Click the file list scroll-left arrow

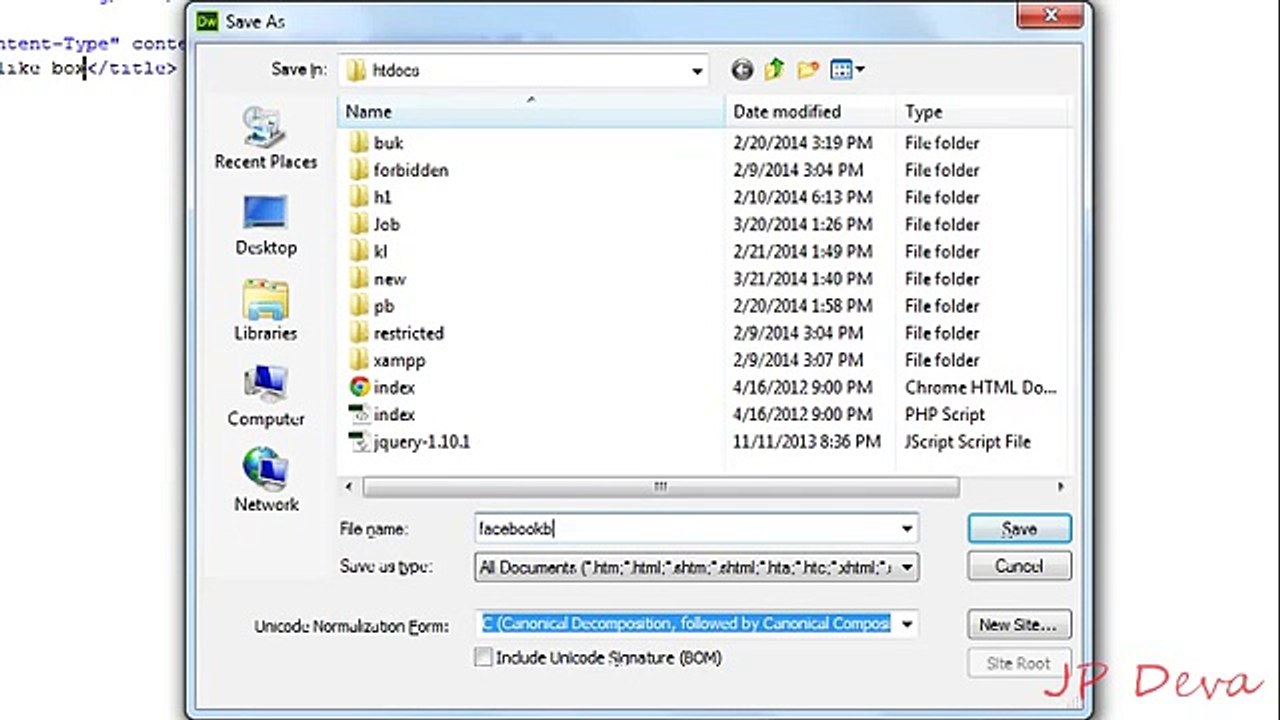point(349,487)
